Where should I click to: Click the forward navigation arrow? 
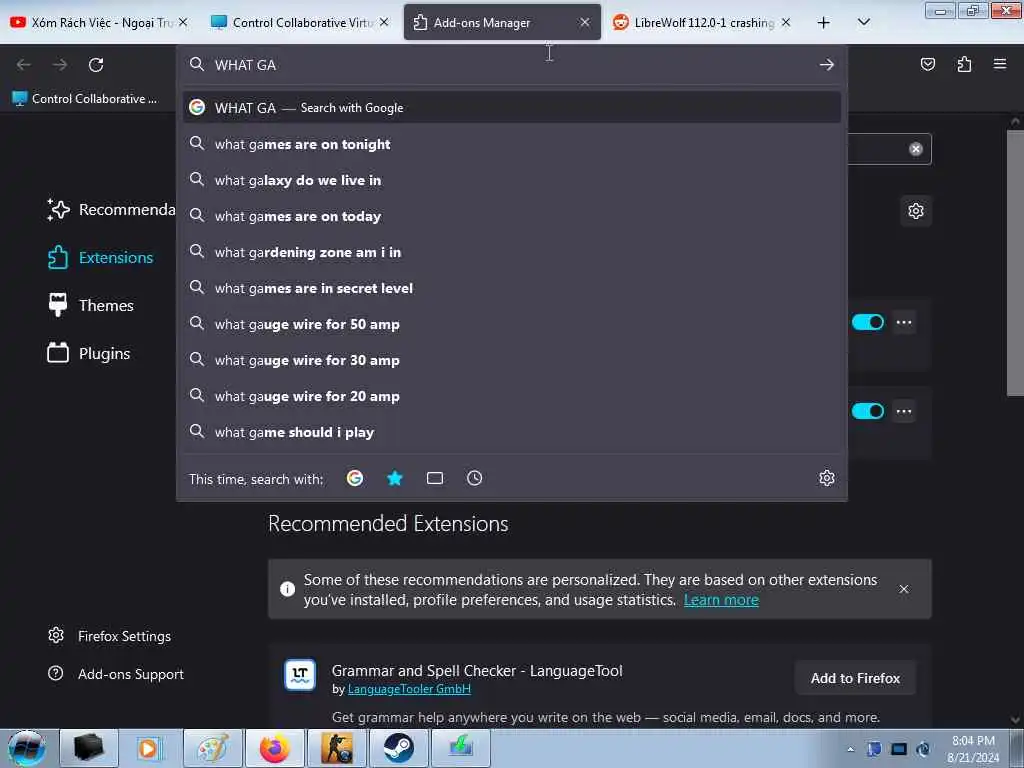[x=60, y=65]
